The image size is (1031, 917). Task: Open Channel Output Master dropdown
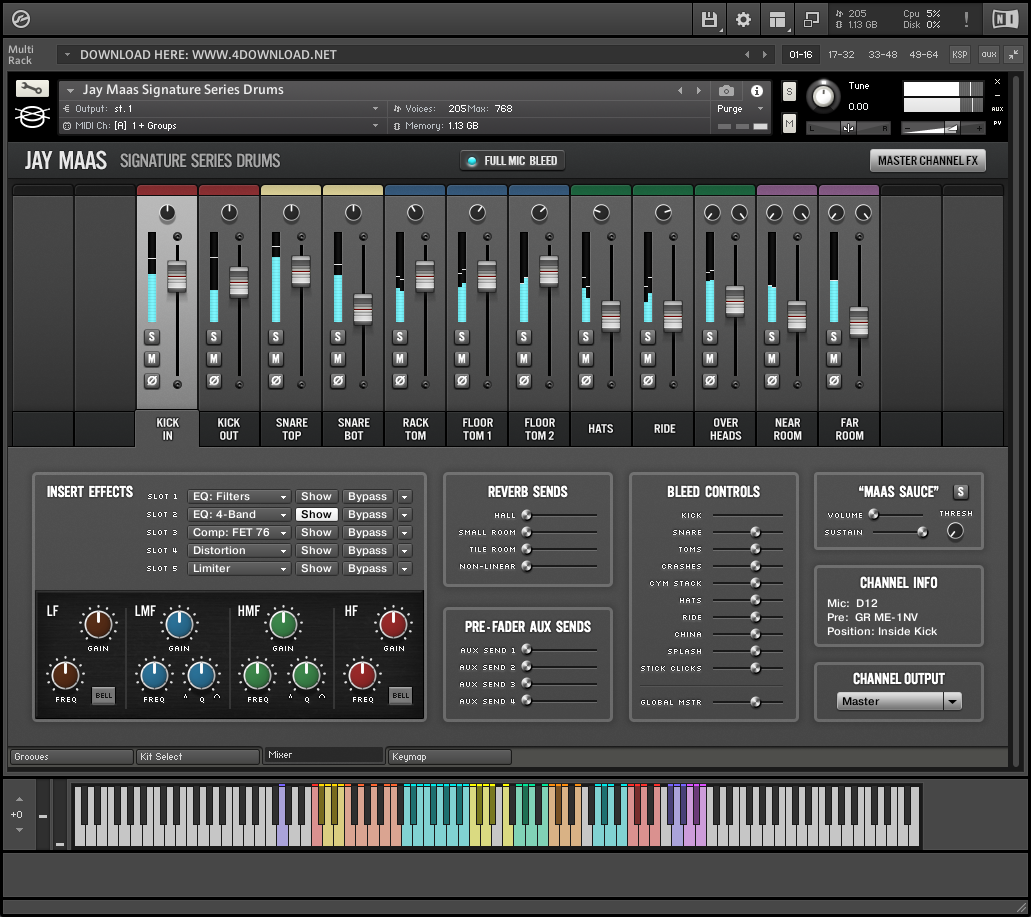(899, 701)
